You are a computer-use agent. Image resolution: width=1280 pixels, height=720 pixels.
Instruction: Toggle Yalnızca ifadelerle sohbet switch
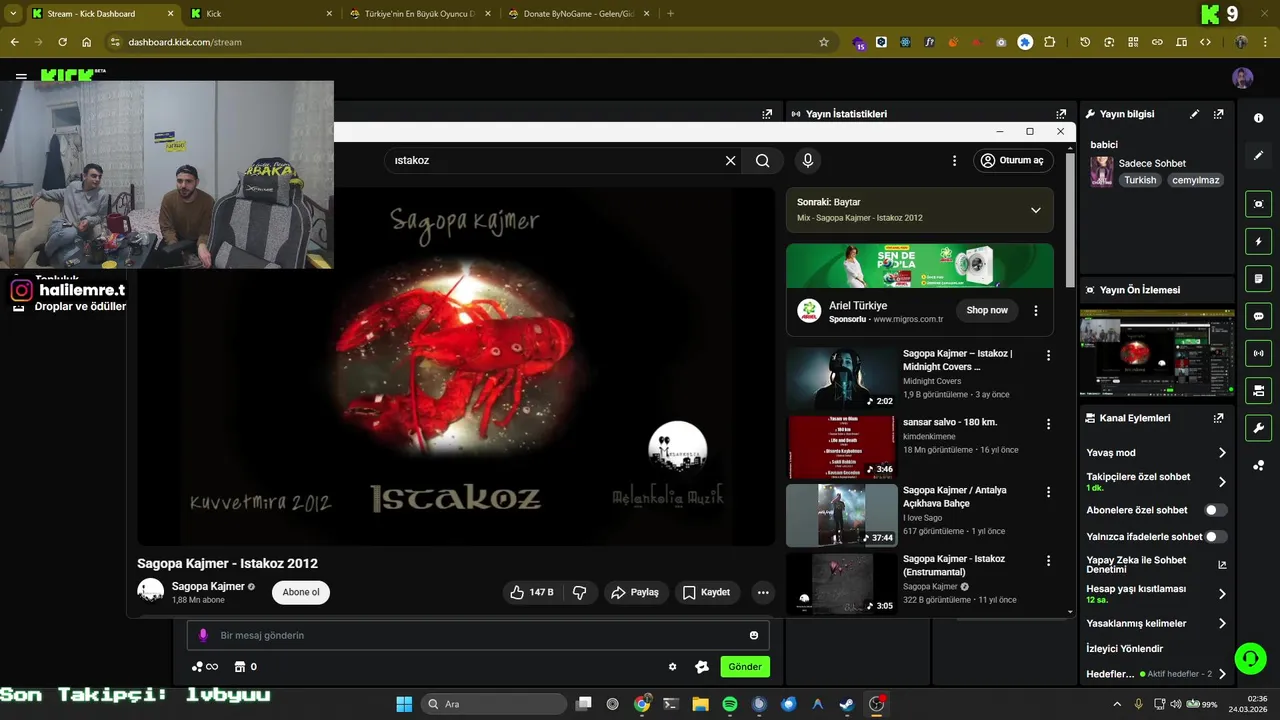[1215, 537]
